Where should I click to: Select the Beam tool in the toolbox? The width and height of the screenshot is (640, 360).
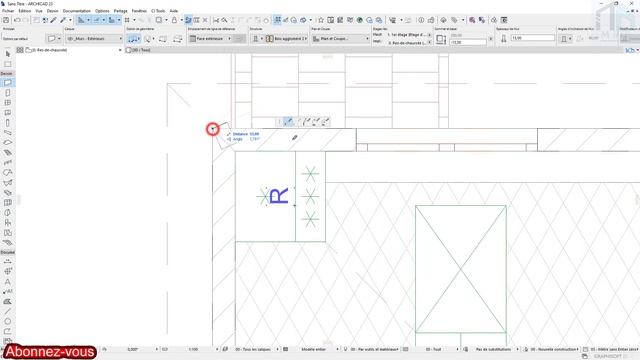point(8,133)
